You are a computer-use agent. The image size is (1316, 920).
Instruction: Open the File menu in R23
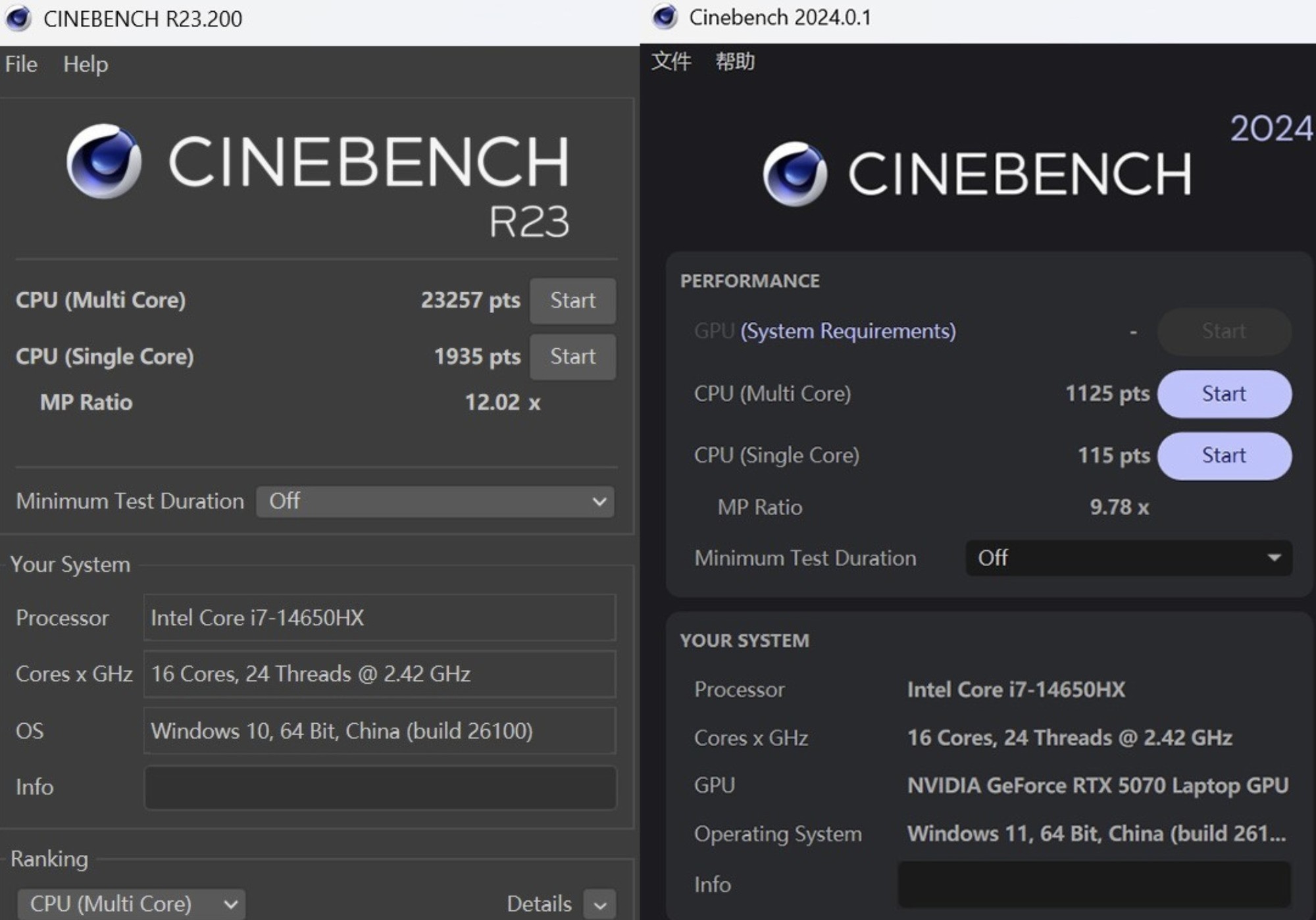click(x=21, y=64)
